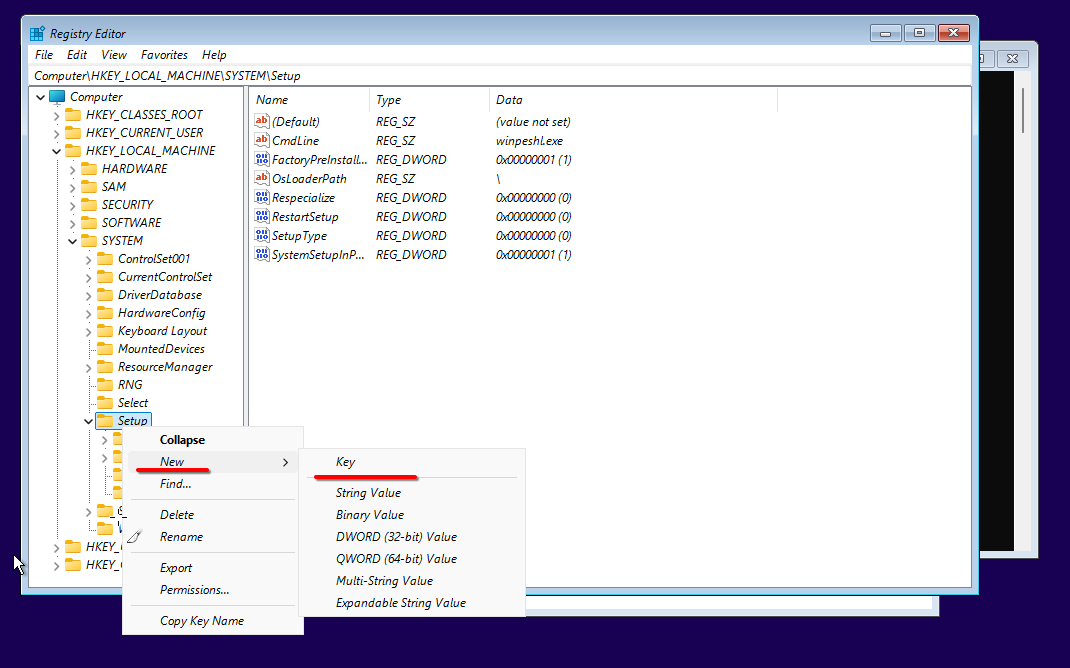Click the HARDWARE folder icon
This screenshot has height=668, width=1070.
tap(89, 169)
